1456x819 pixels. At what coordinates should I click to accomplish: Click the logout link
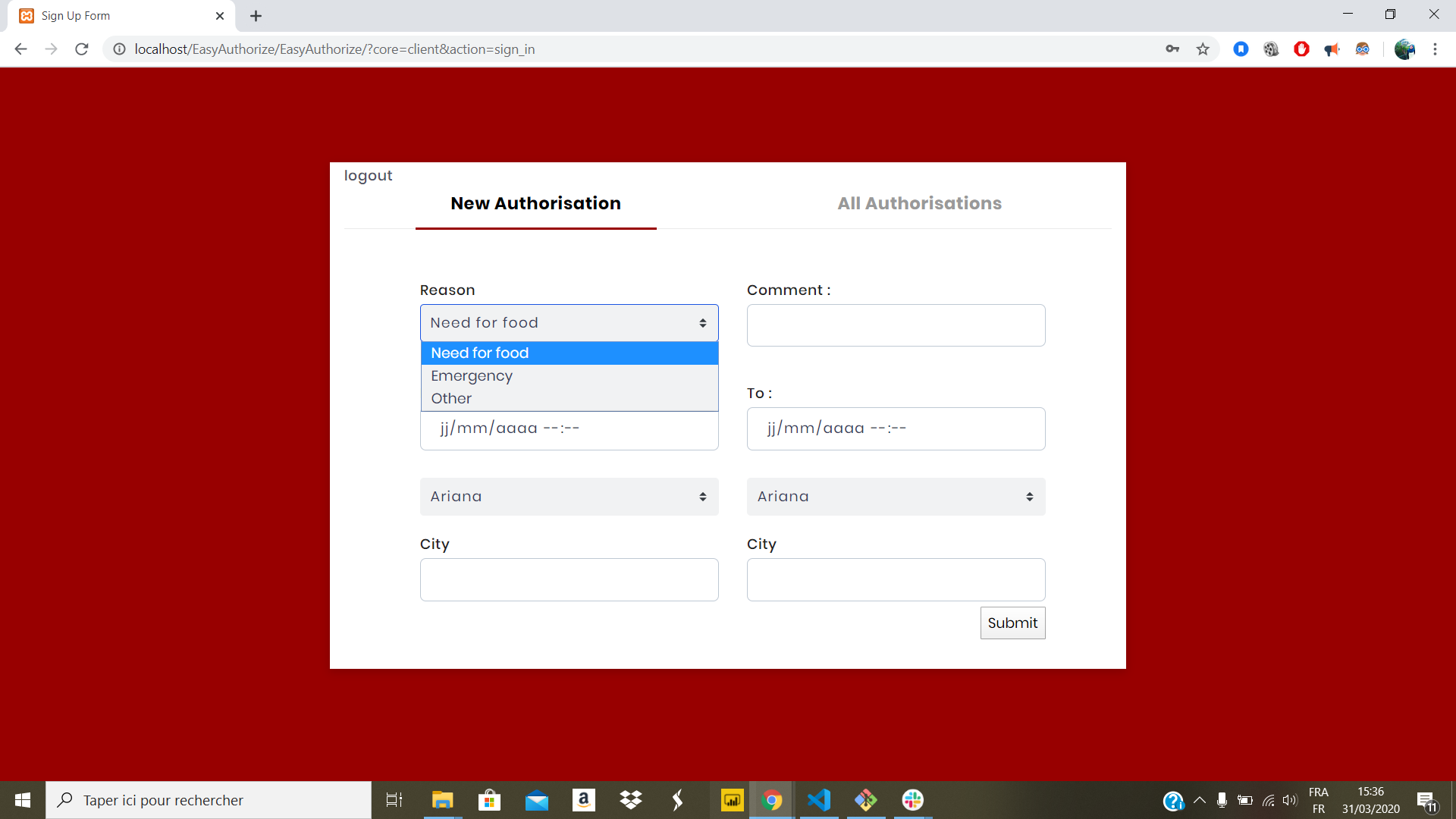coord(368,176)
